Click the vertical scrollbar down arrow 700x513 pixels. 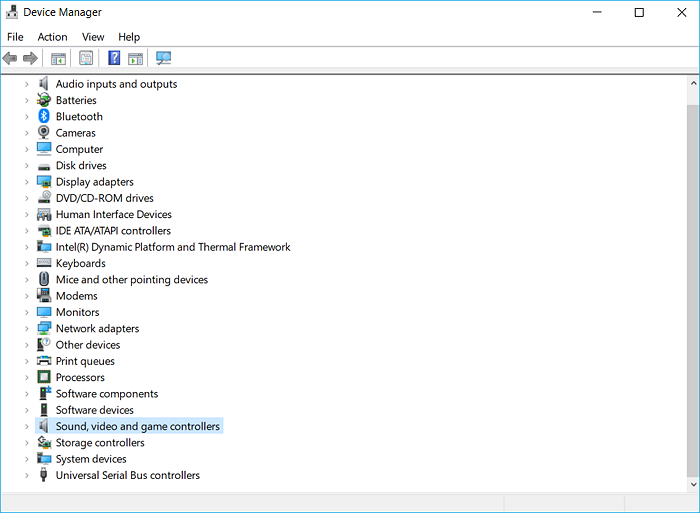[692, 483]
